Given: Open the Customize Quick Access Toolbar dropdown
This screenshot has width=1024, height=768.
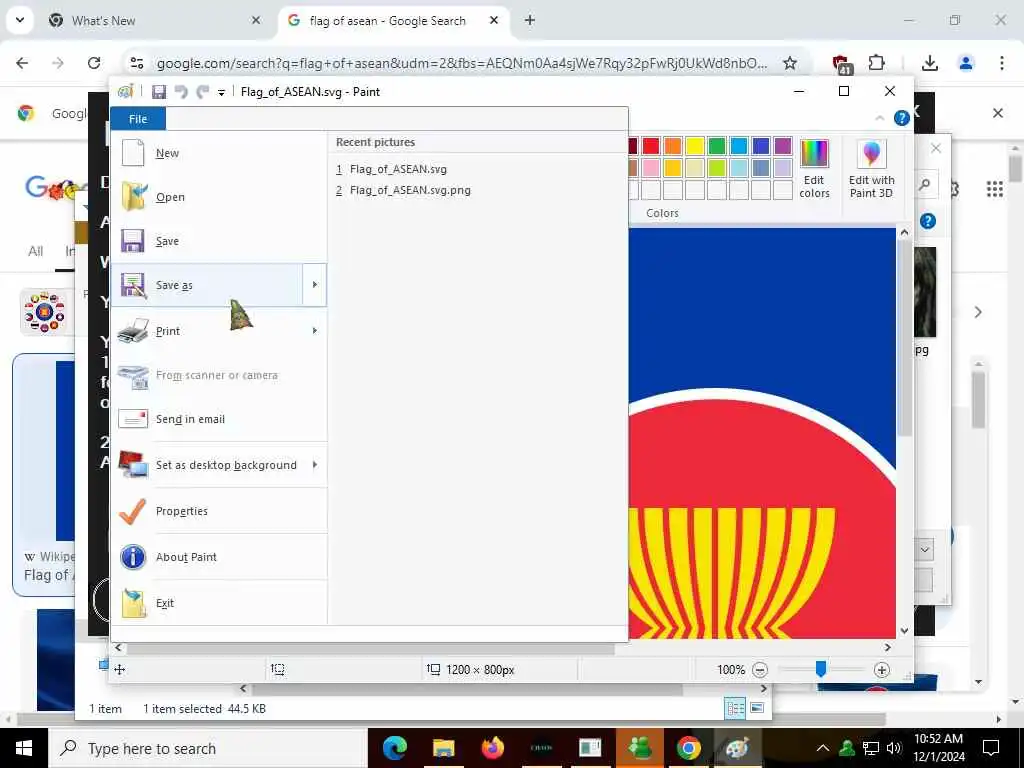Looking at the screenshot, I should pos(221,93).
